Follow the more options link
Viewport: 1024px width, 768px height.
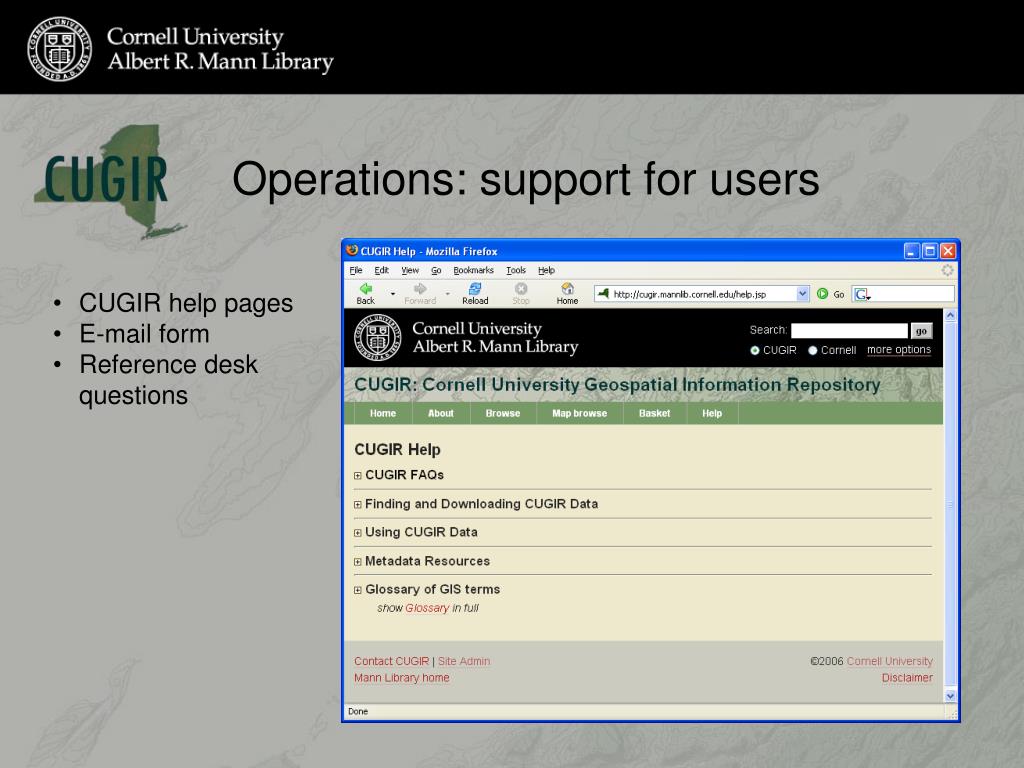(x=899, y=350)
